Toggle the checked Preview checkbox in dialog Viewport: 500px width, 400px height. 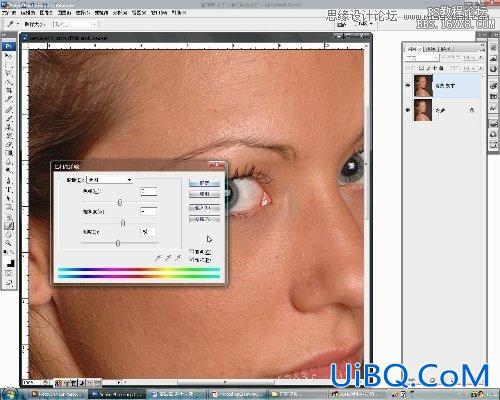click(191, 259)
